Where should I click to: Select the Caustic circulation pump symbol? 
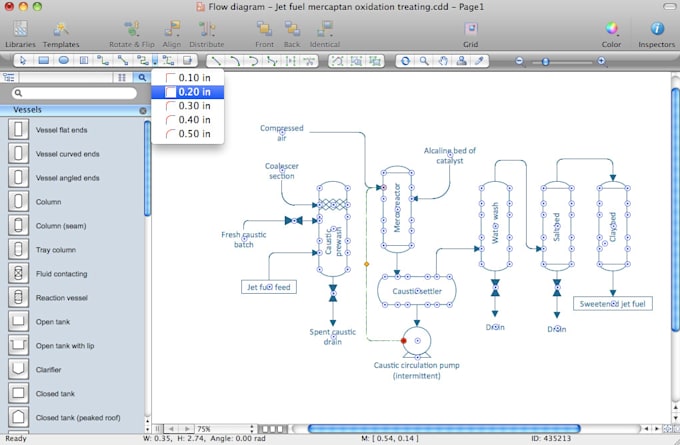[417, 342]
